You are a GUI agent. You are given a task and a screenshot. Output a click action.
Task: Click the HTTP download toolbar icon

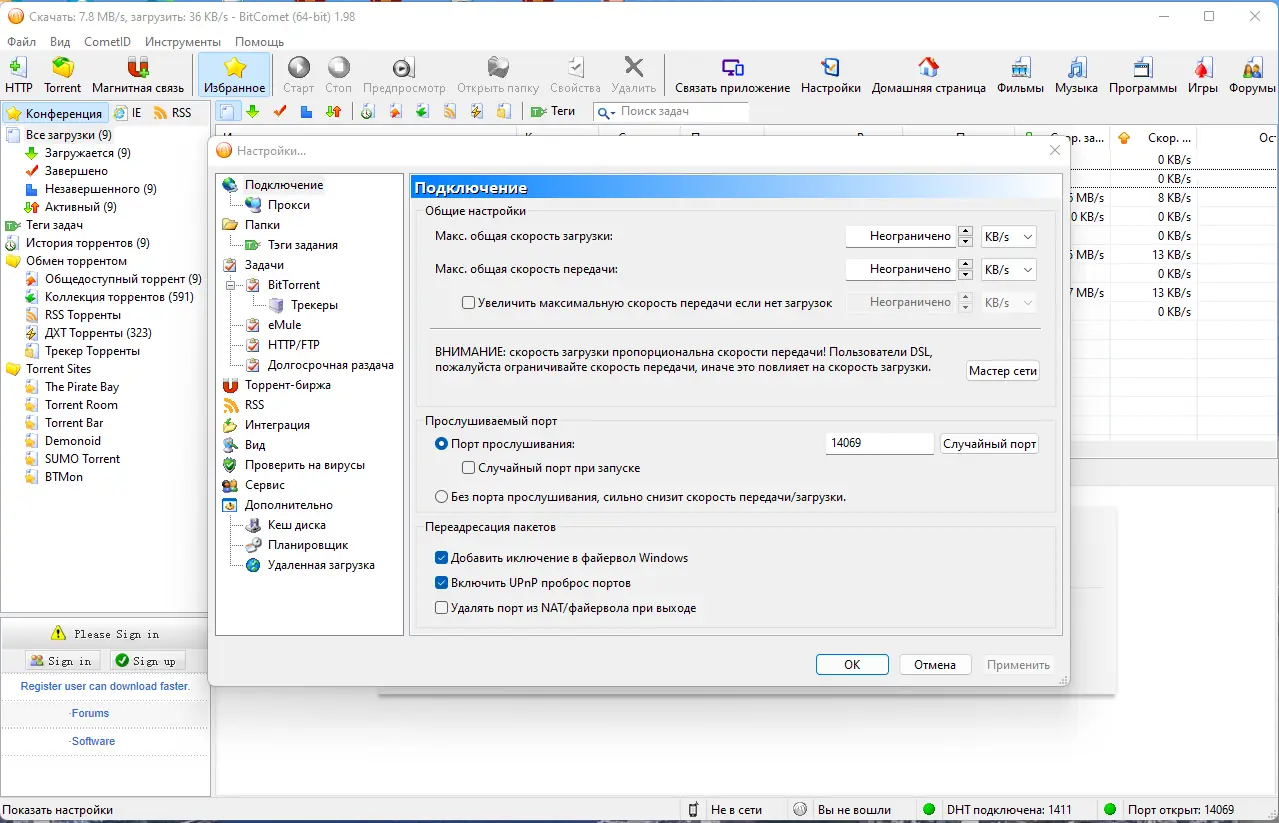point(18,75)
